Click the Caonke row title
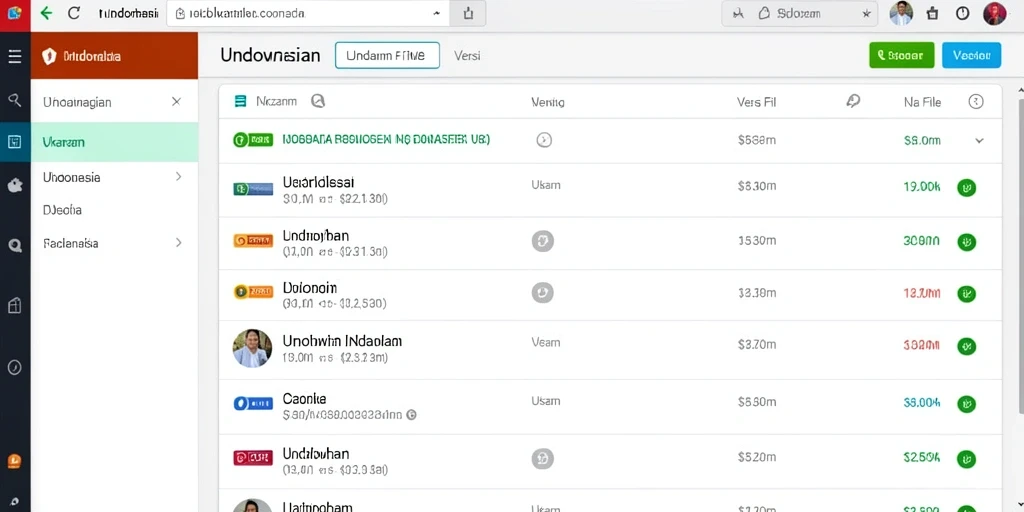This screenshot has height=512, width=1024. click(x=304, y=398)
